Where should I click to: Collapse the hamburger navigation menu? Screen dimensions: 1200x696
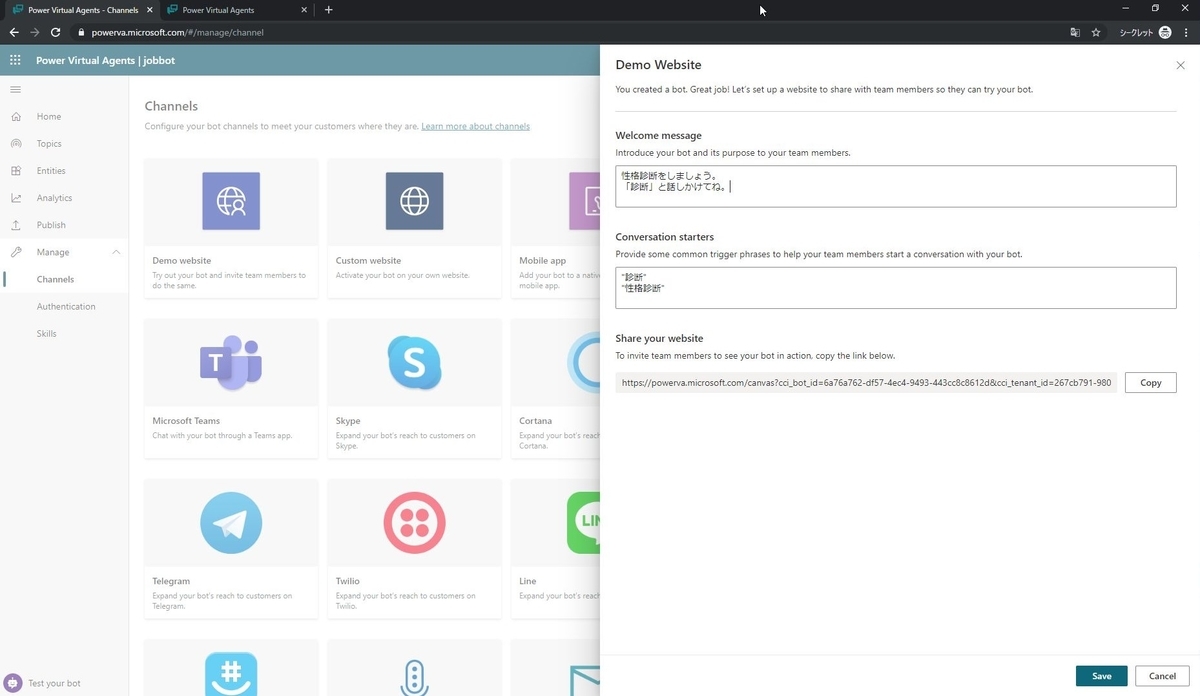click(15, 90)
